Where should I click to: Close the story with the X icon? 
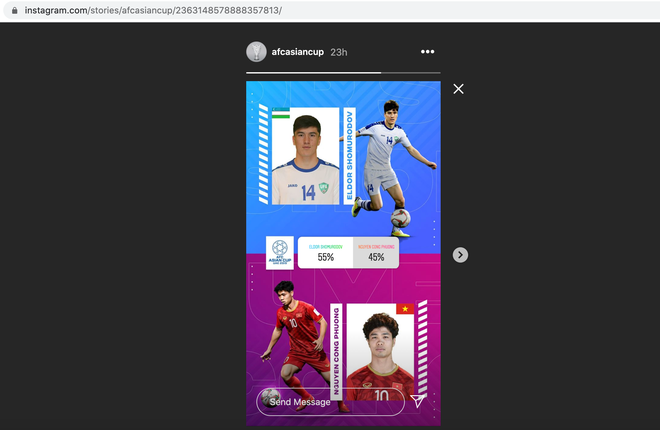point(458,89)
